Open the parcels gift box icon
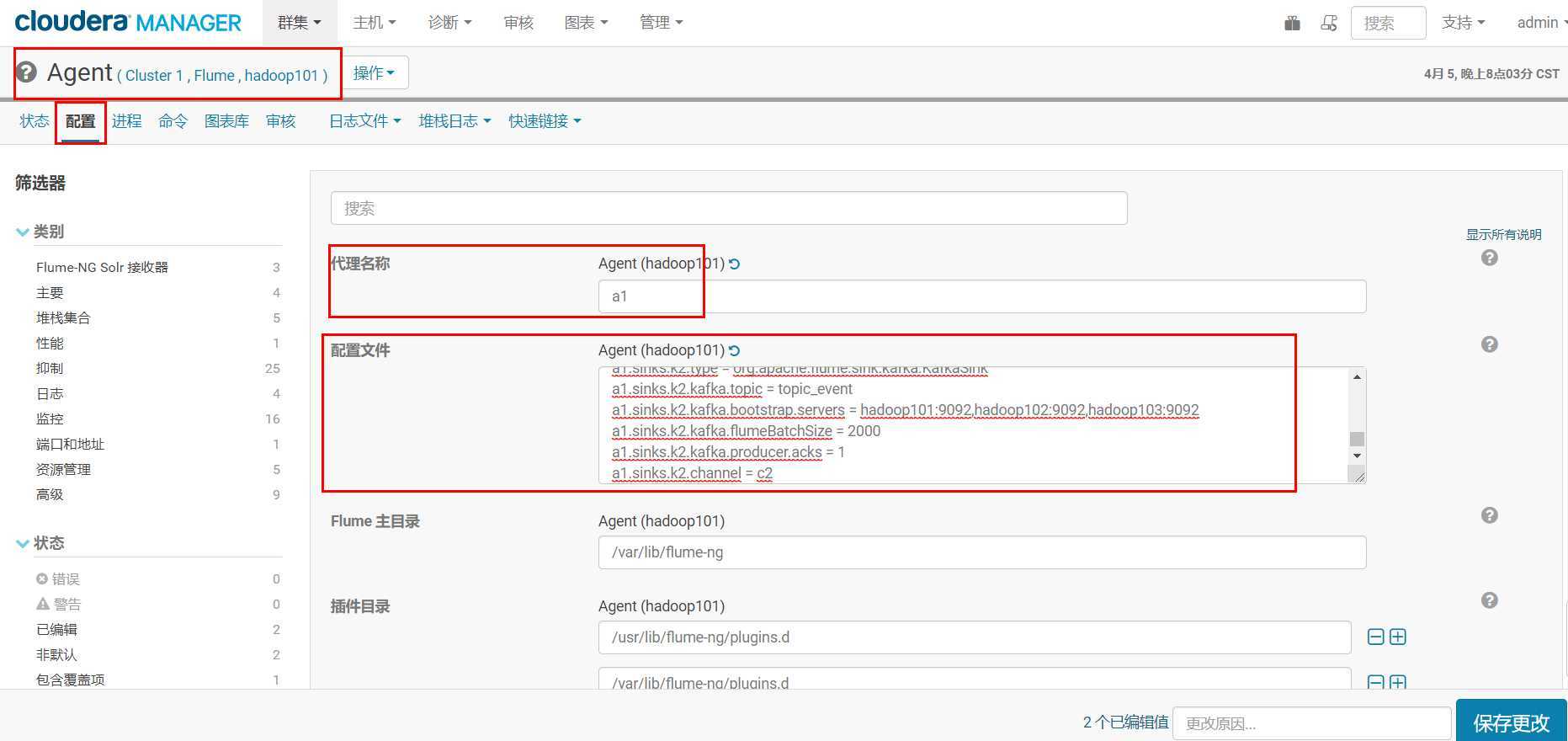Screen dimensions: 1568x741 [1292, 23]
